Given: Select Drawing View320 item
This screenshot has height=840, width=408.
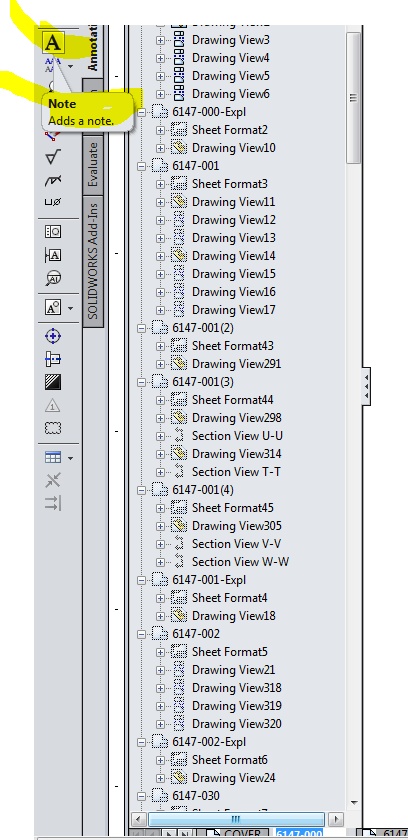Looking at the screenshot, I should point(237,724).
